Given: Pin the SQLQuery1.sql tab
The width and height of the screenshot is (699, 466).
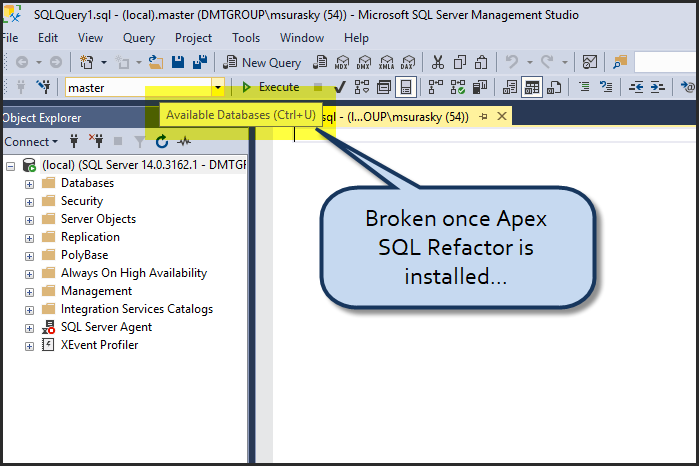Looking at the screenshot, I should 483,117.
